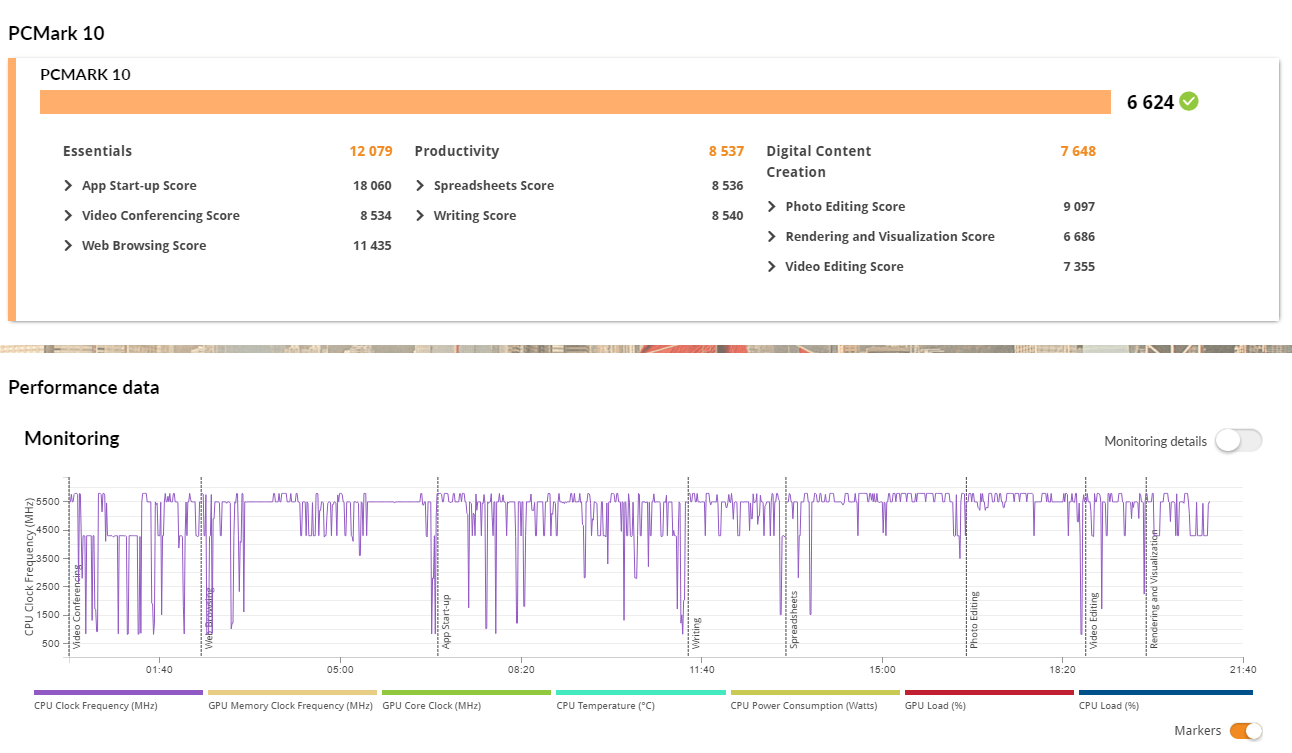Click the Productivity score 8 537
The image size is (1292, 753).
click(x=726, y=151)
